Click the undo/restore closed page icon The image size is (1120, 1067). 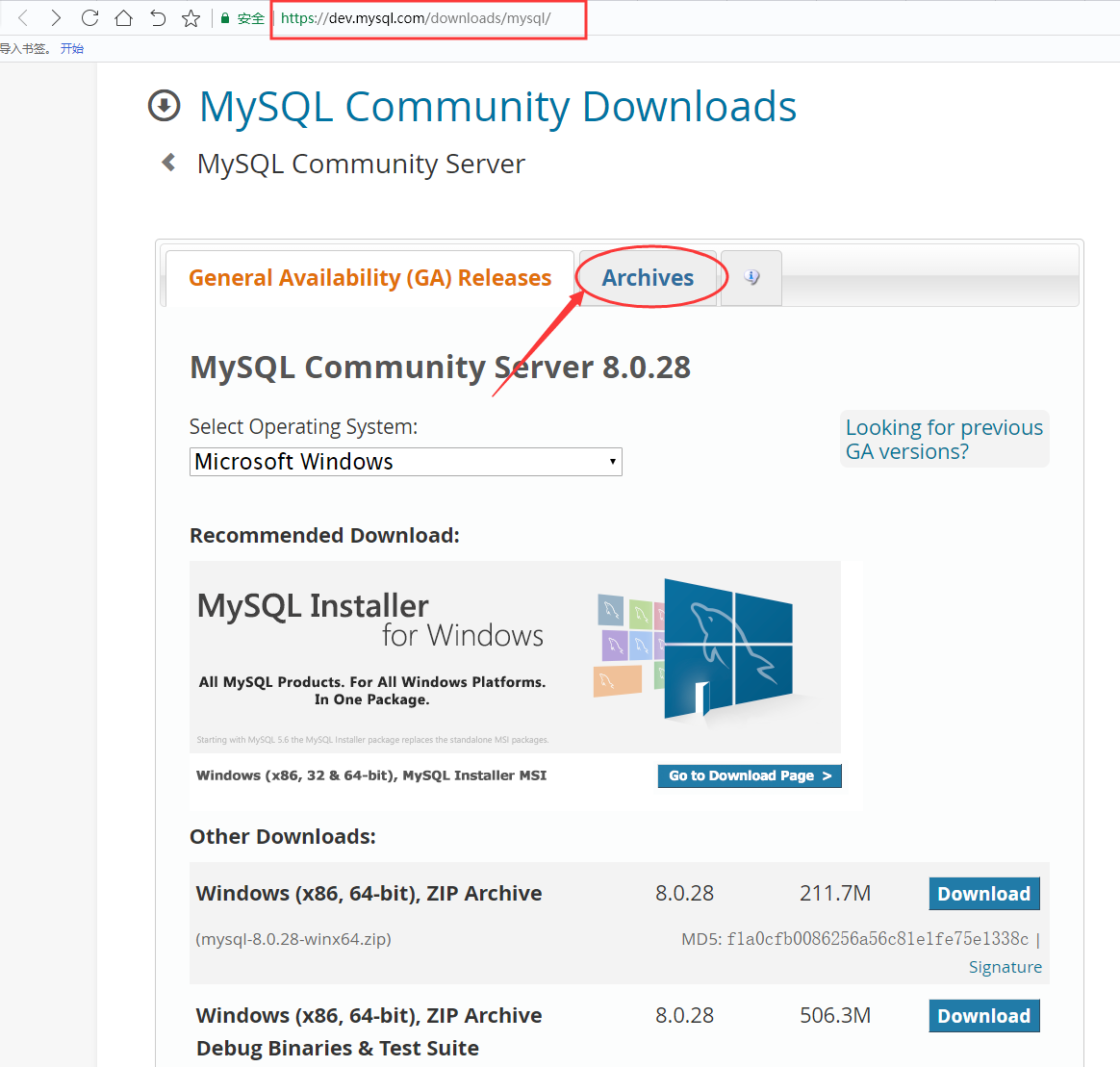tap(158, 18)
